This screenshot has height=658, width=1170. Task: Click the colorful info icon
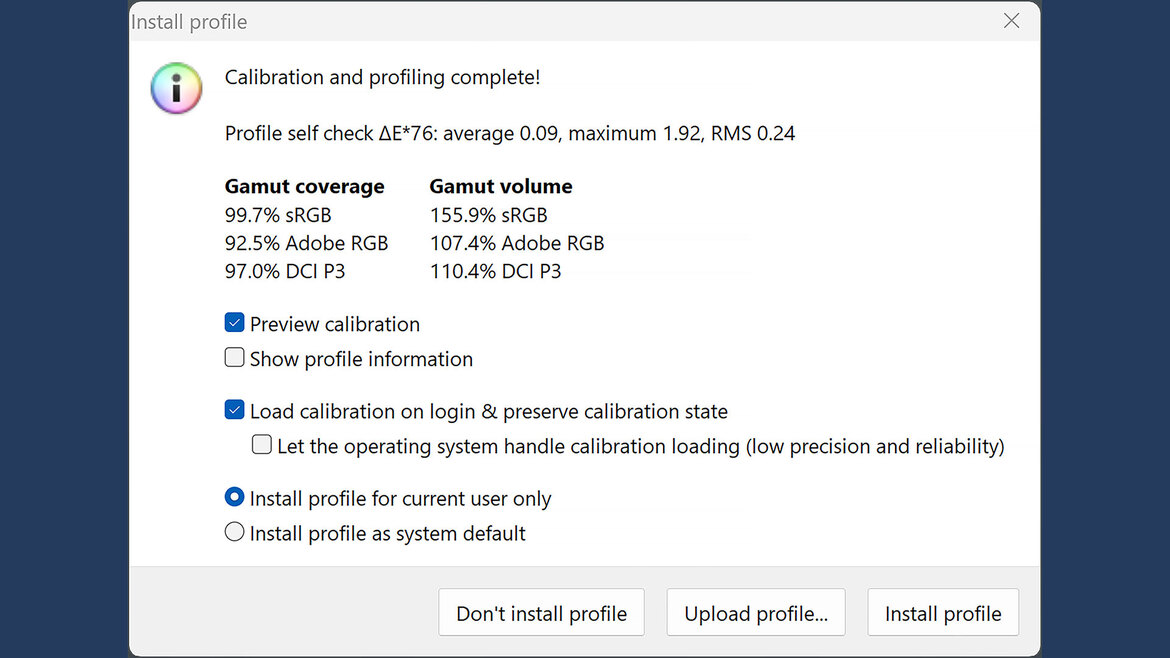pyautogui.click(x=176, y=88)
